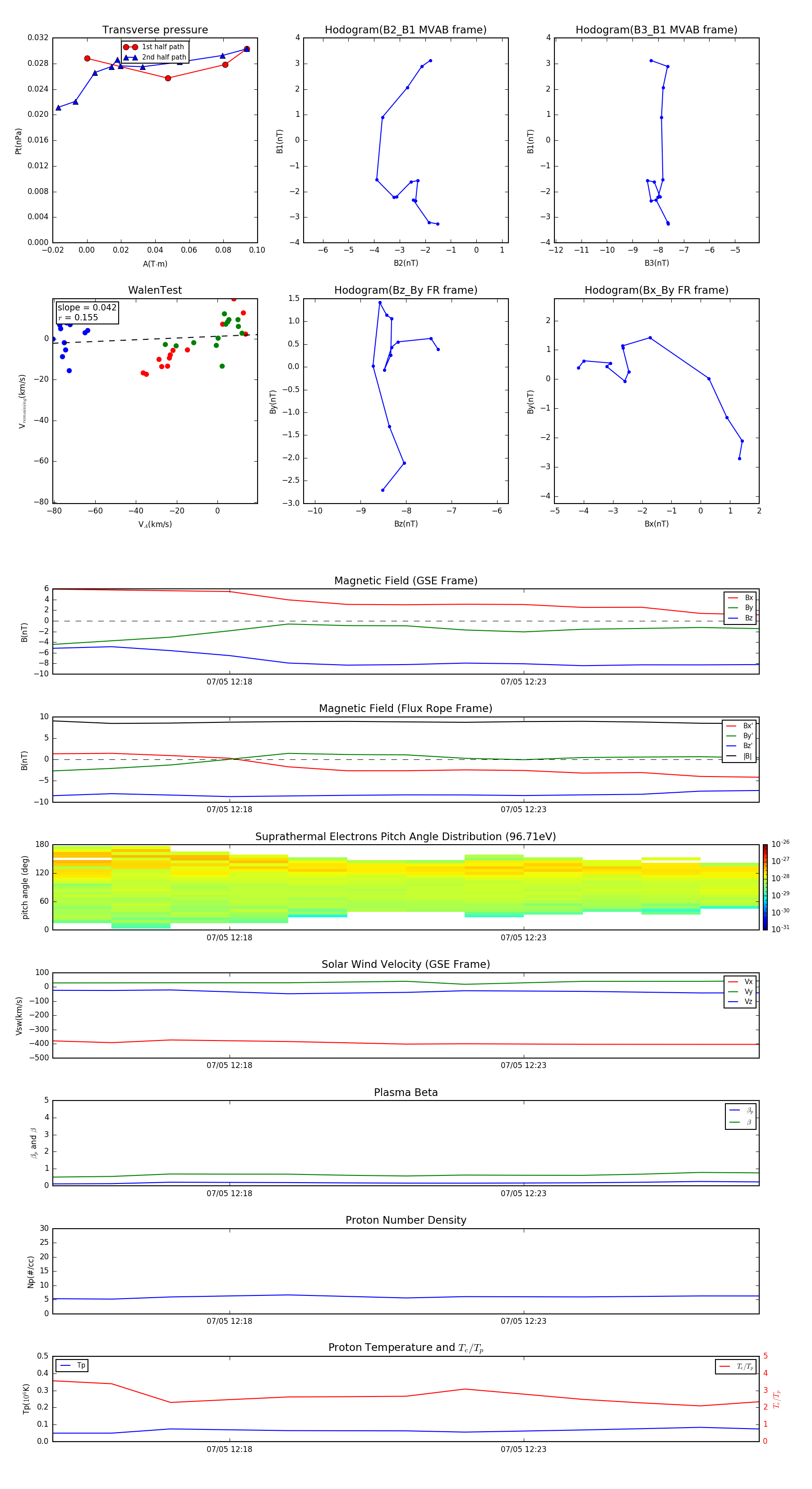Click the "WalenTest" plot title
Viewport: 812px width, 1489px height.
(x=155, y=290)
